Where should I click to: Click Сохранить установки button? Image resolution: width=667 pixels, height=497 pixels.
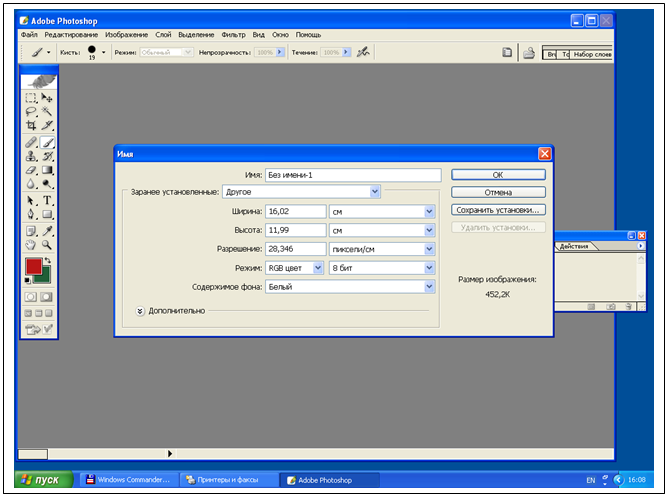[x=498, y=210]
